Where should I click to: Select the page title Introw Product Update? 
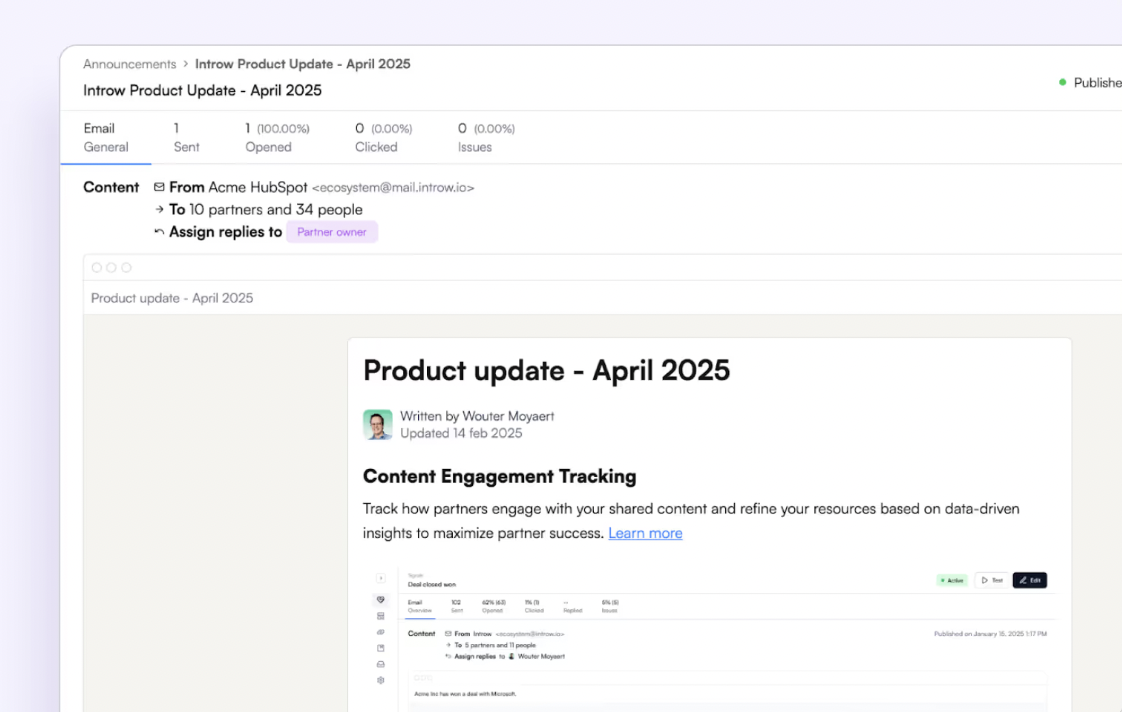203,90
